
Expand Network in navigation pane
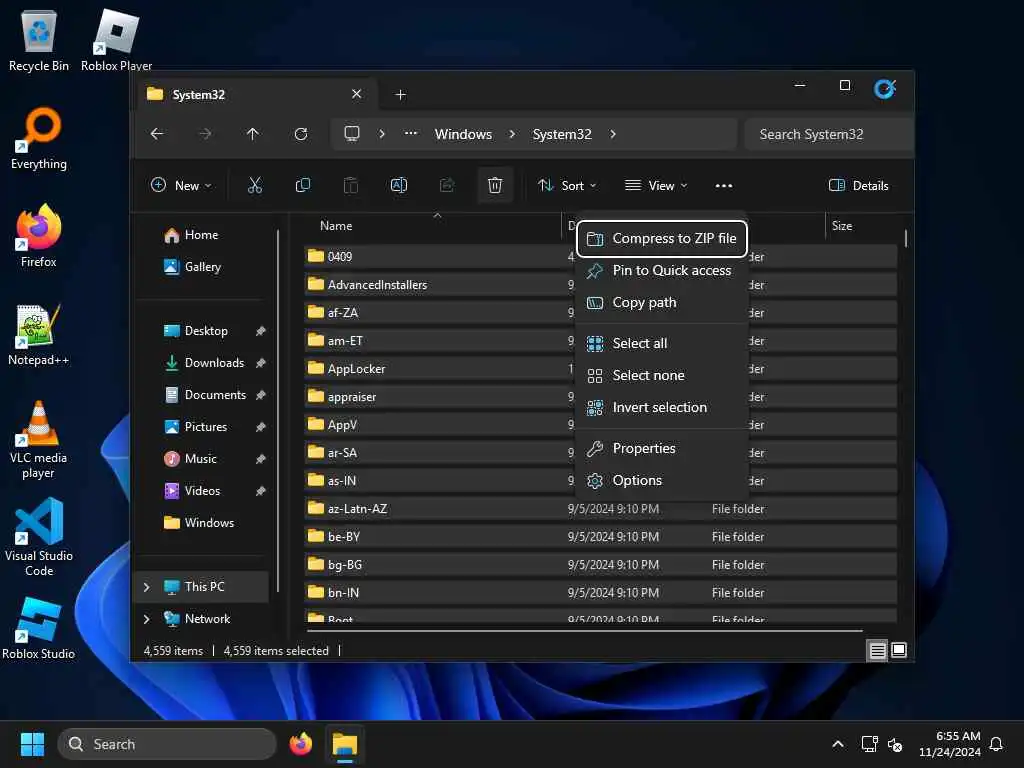coord(146,619)
